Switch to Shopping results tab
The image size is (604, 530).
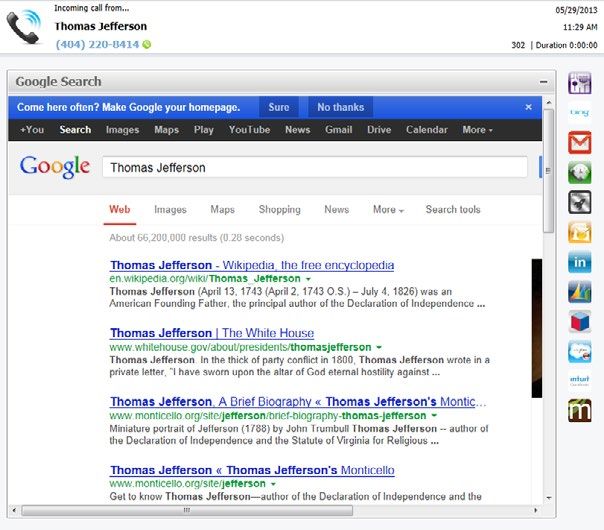click(x=280, y=210)
